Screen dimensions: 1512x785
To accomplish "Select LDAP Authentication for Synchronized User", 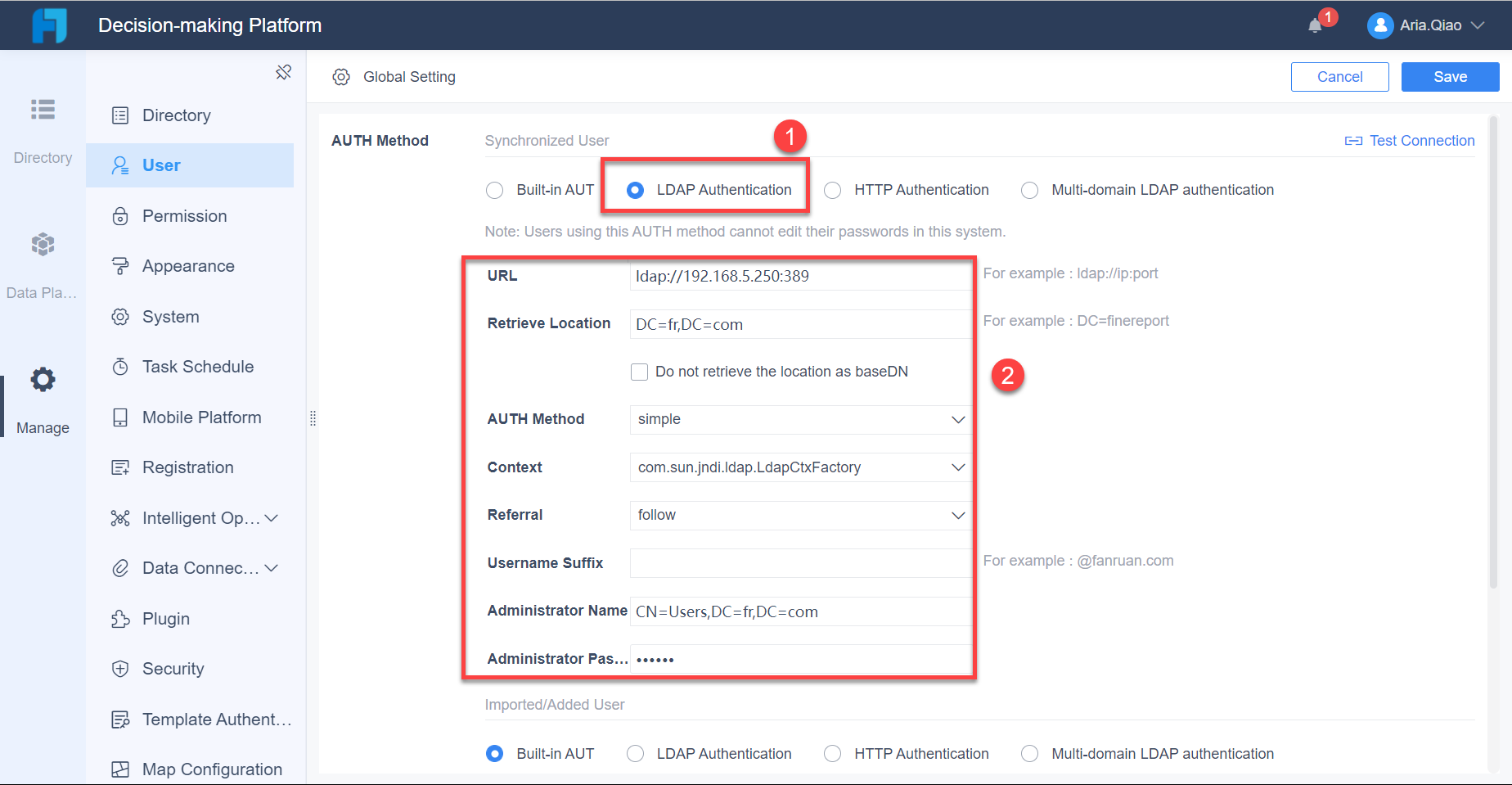I will coord(635,189).
